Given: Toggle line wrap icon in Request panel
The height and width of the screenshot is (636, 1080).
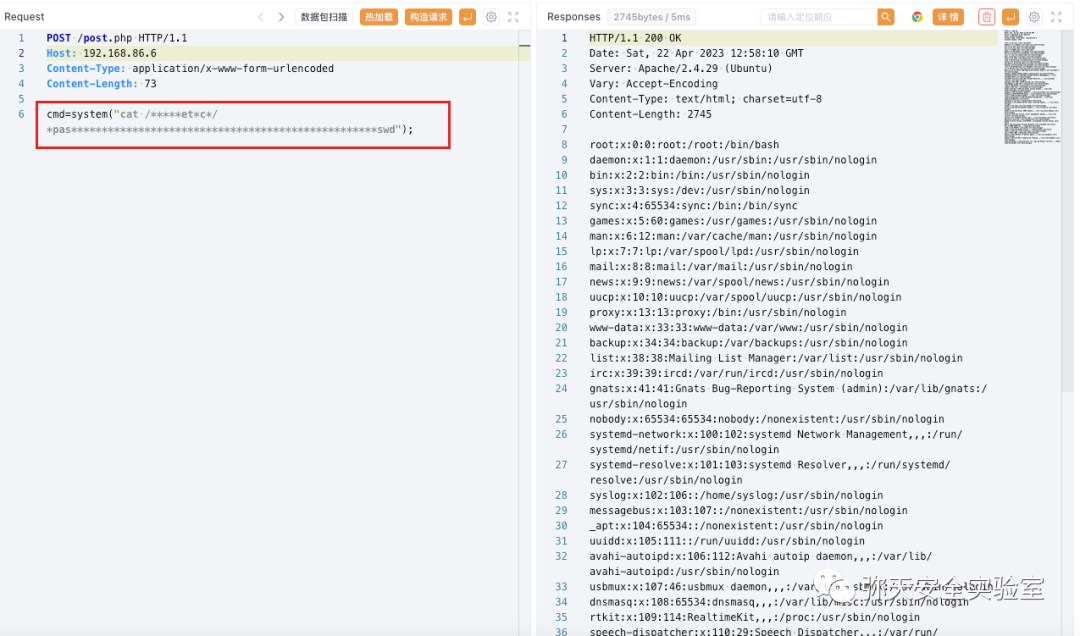Looking at the screenshot, I should [x=467, y=17].
